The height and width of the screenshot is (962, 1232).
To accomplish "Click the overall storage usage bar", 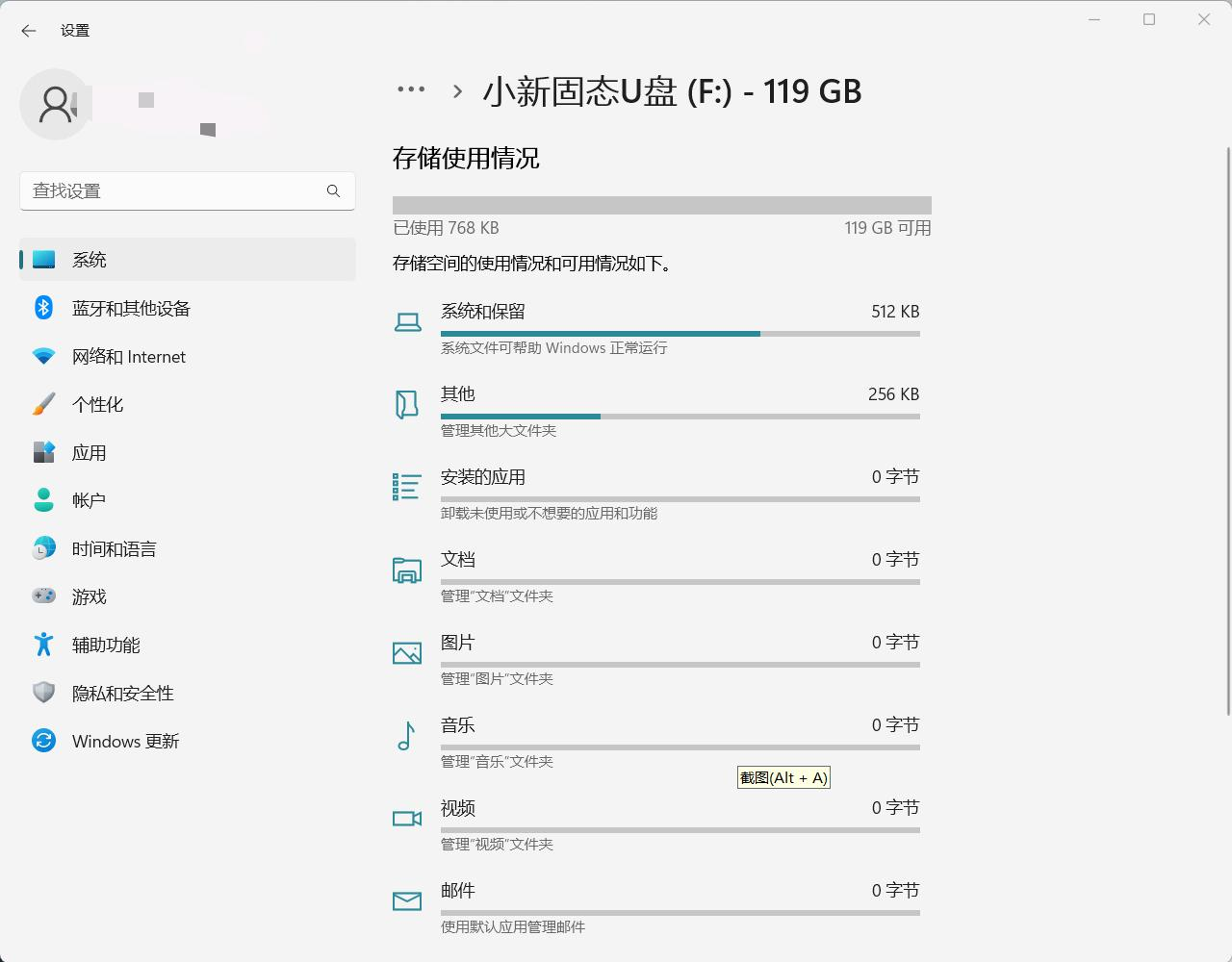I will click(x=662, y=205).
